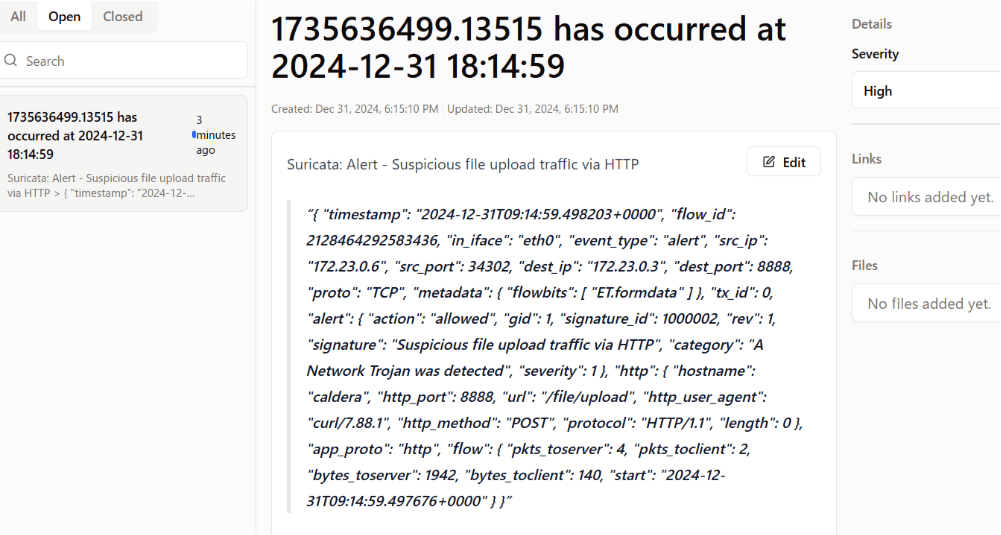The width and height of the screenshot is (1001, 535).
Task: Select the Open tickets tab
Action: [65, 17]
